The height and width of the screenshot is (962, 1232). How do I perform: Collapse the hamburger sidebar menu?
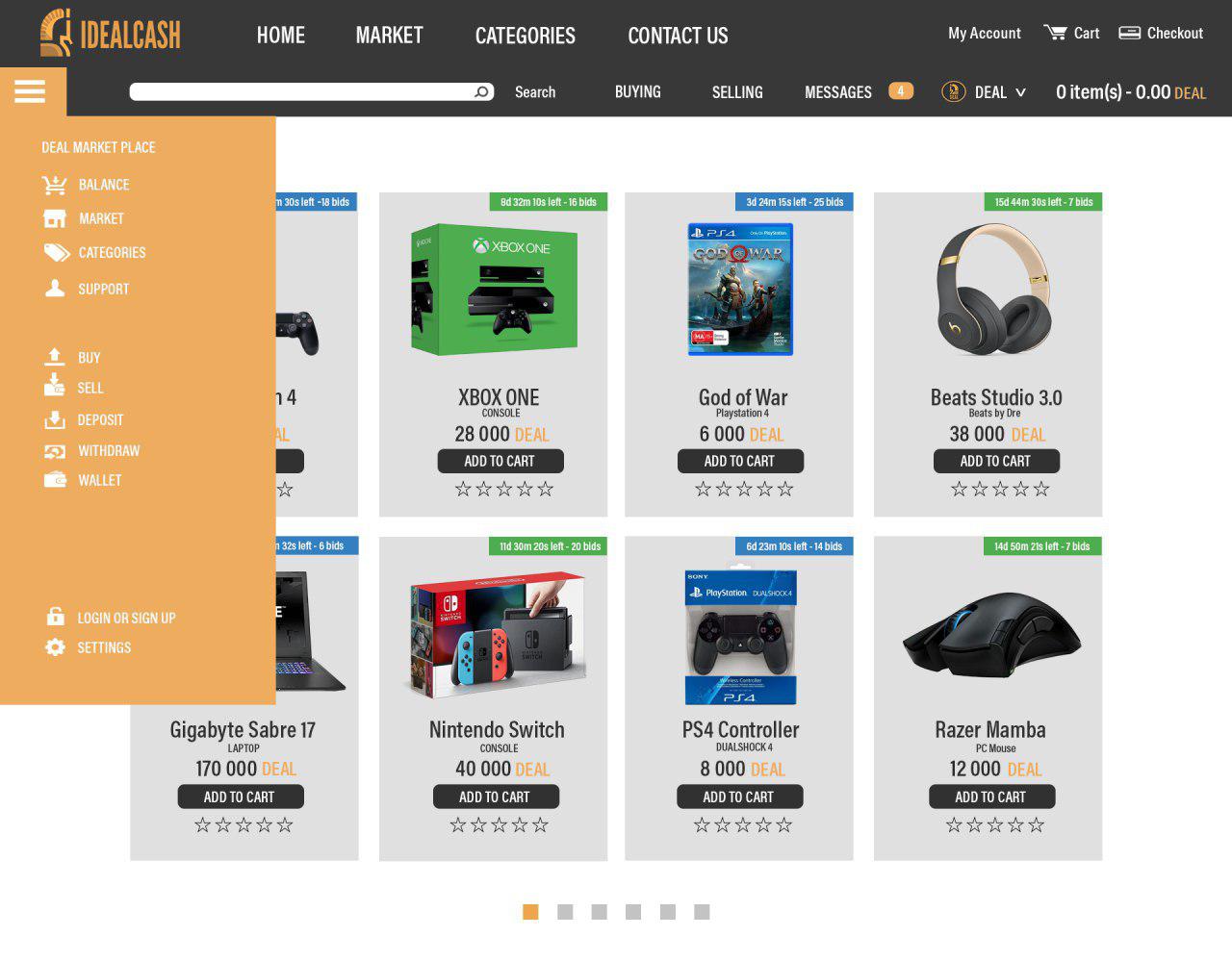click(30, 91)
